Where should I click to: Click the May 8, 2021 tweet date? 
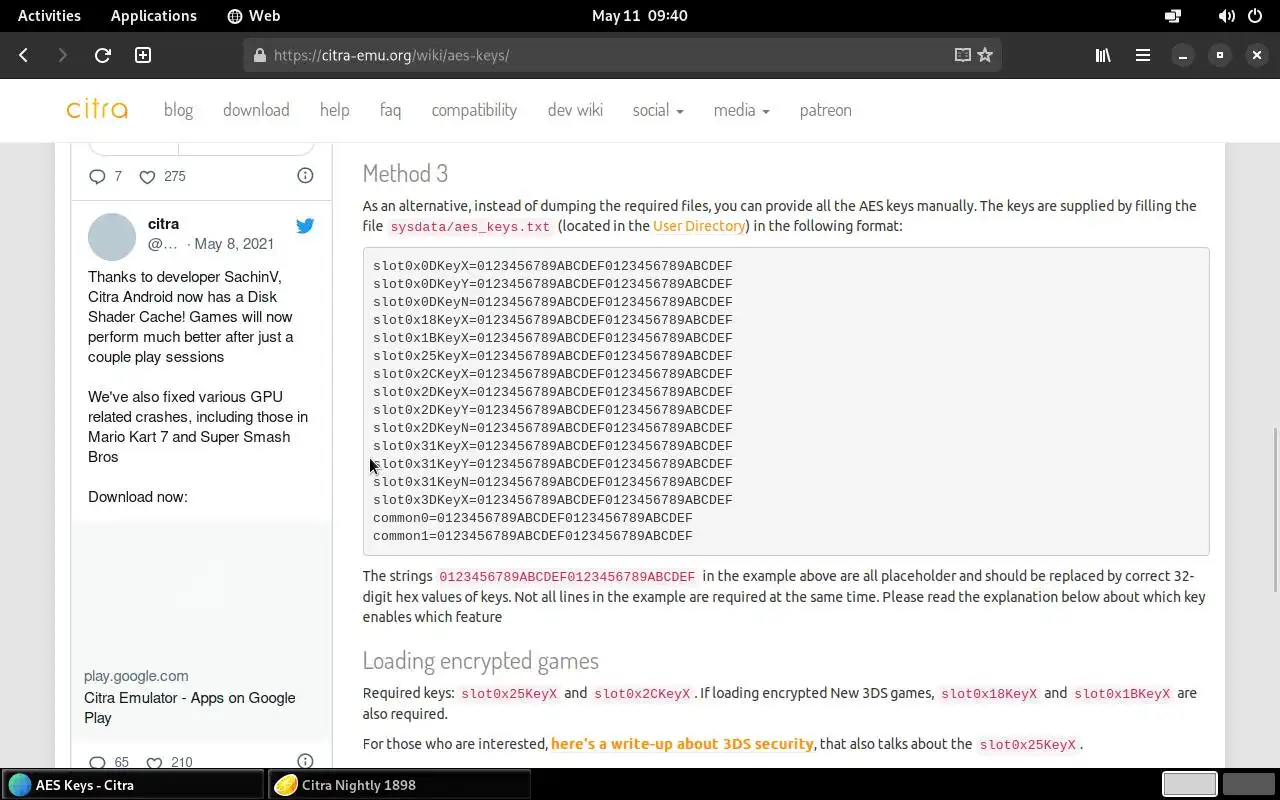point(234,244)
